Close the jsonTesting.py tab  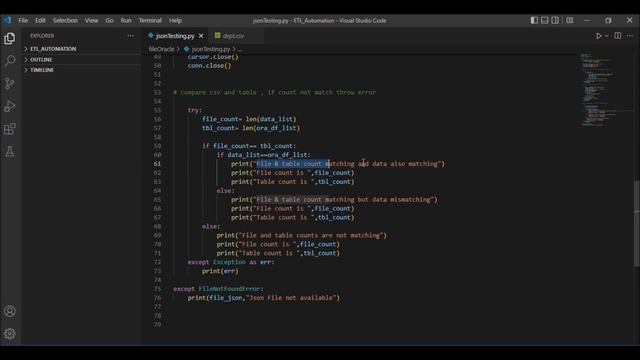(201, 36)
